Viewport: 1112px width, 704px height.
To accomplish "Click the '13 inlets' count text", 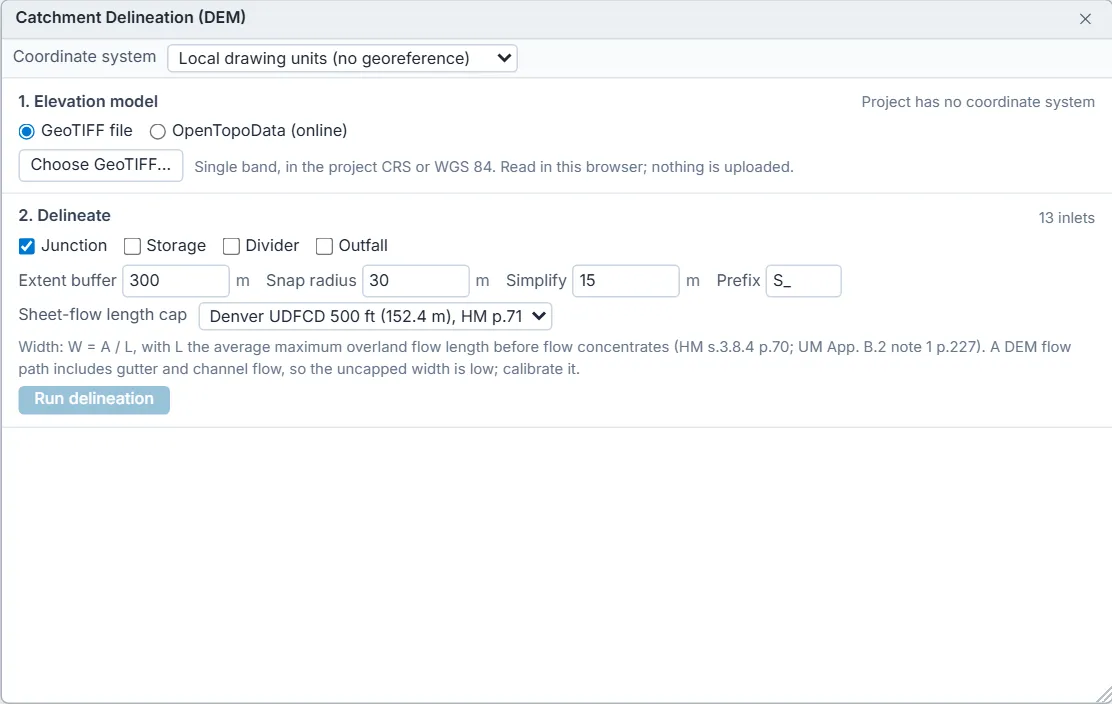I will pos(1067,218).
